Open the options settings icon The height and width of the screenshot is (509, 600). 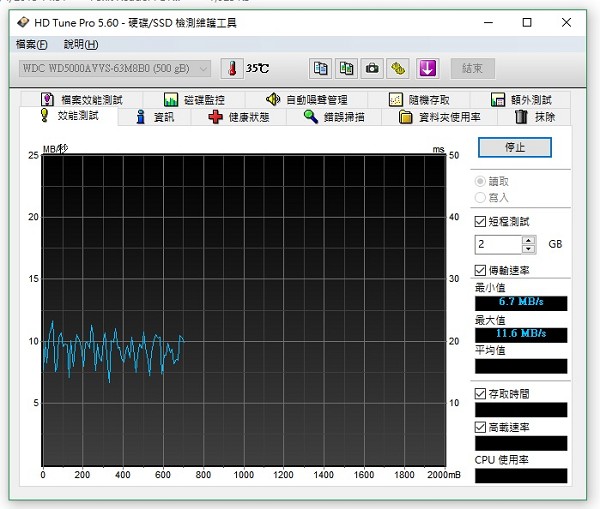tap(398, 69)
